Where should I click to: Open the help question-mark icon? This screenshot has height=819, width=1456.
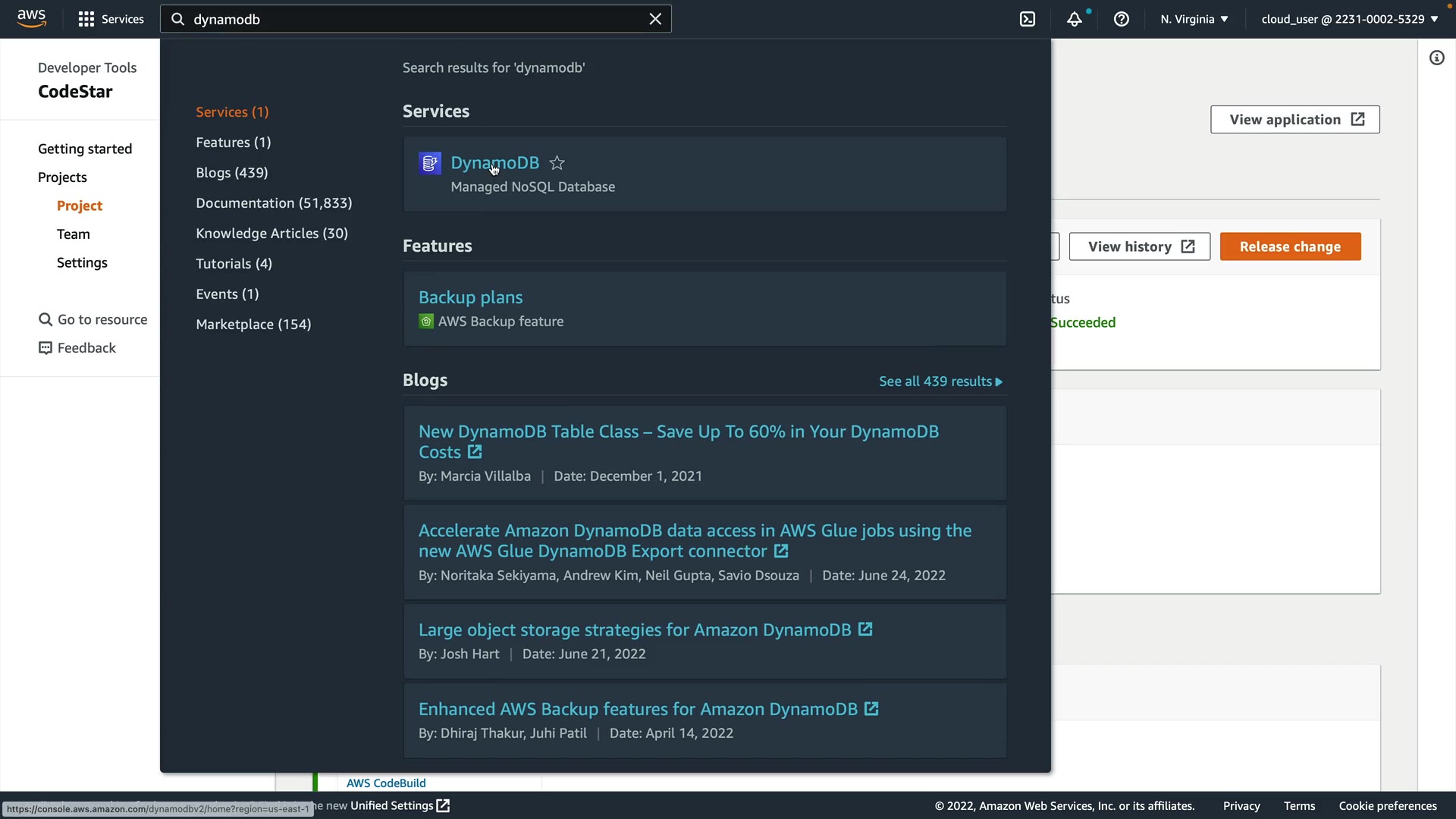(1121, 19)
